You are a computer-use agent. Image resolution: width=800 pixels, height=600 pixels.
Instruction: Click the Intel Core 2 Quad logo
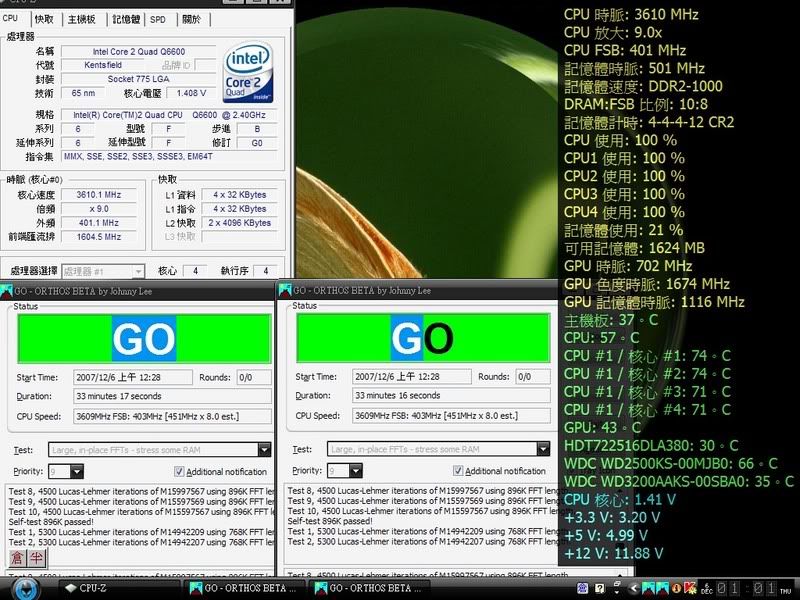click(248, 71)
